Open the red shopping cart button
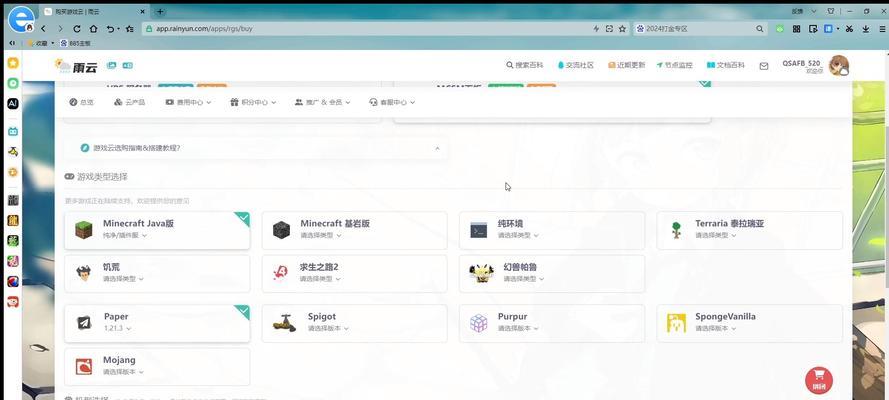The height and width of the screenshot is (400, 889). (x=819, y=380)
